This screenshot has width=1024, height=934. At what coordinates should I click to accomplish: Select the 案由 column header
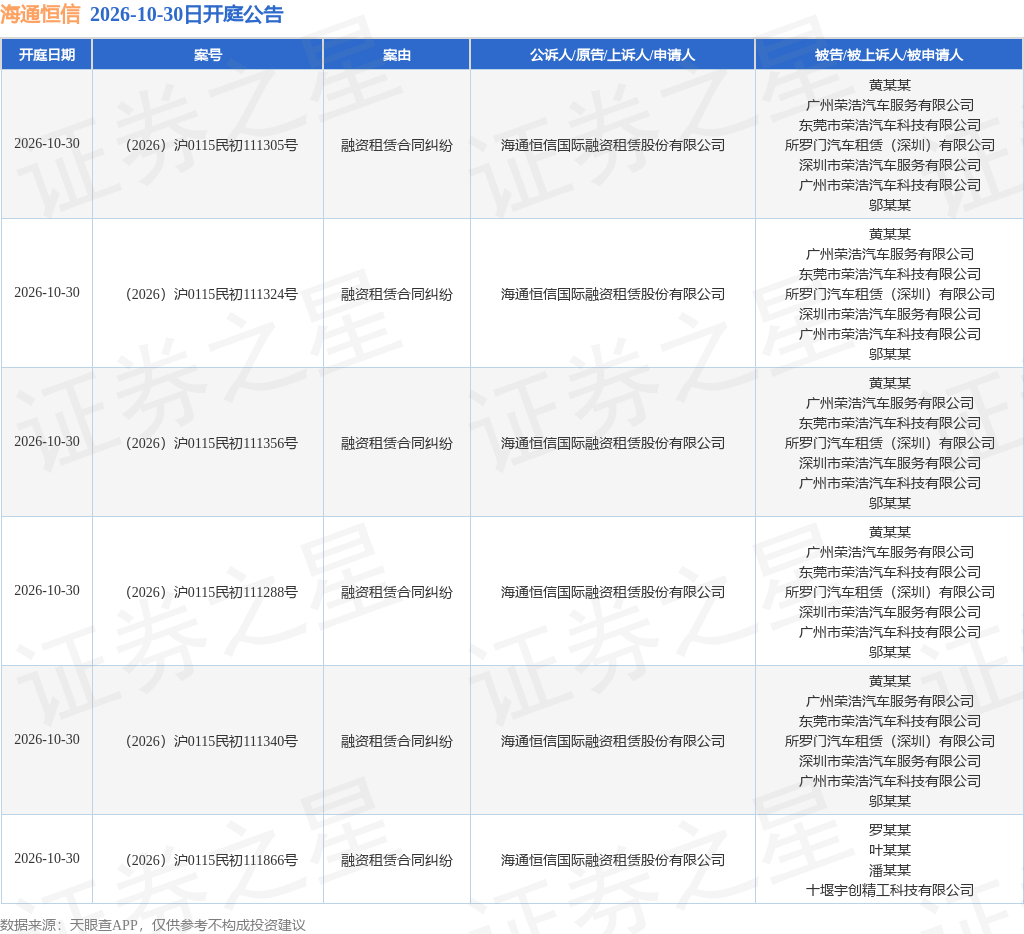coord(396,55)
